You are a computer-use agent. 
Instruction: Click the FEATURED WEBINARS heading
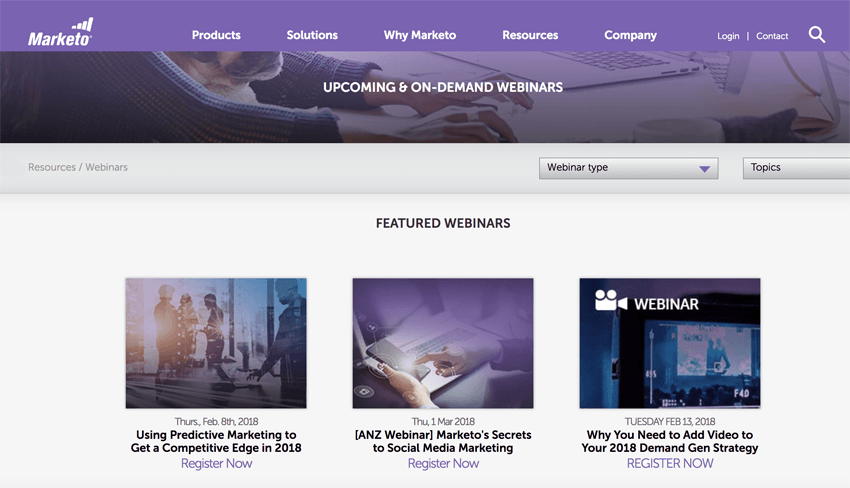(x=443, y=223)
